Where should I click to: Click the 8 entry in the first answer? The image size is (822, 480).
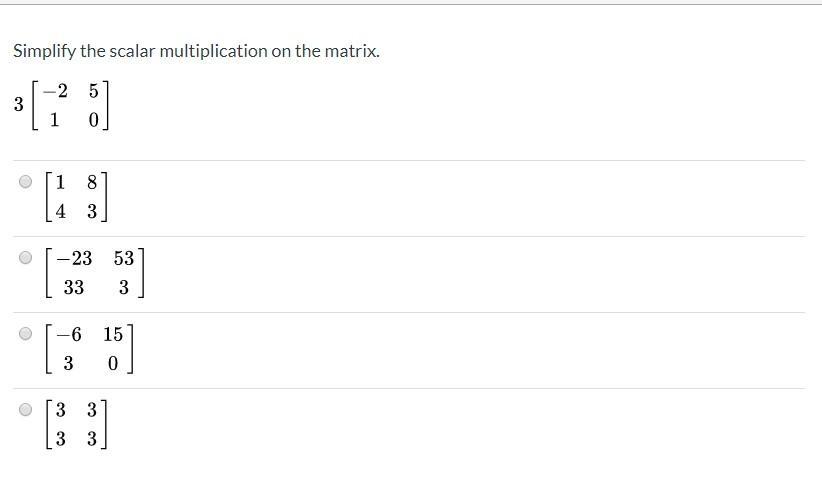pos(92,182)
